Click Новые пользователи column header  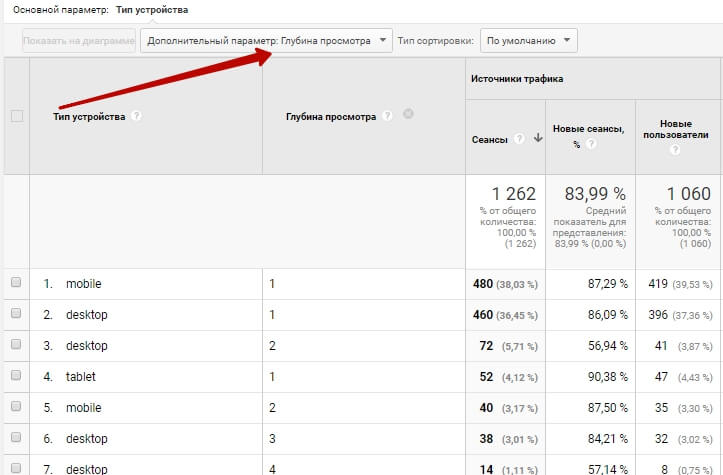pyautogui.click(x=675, y=127)
